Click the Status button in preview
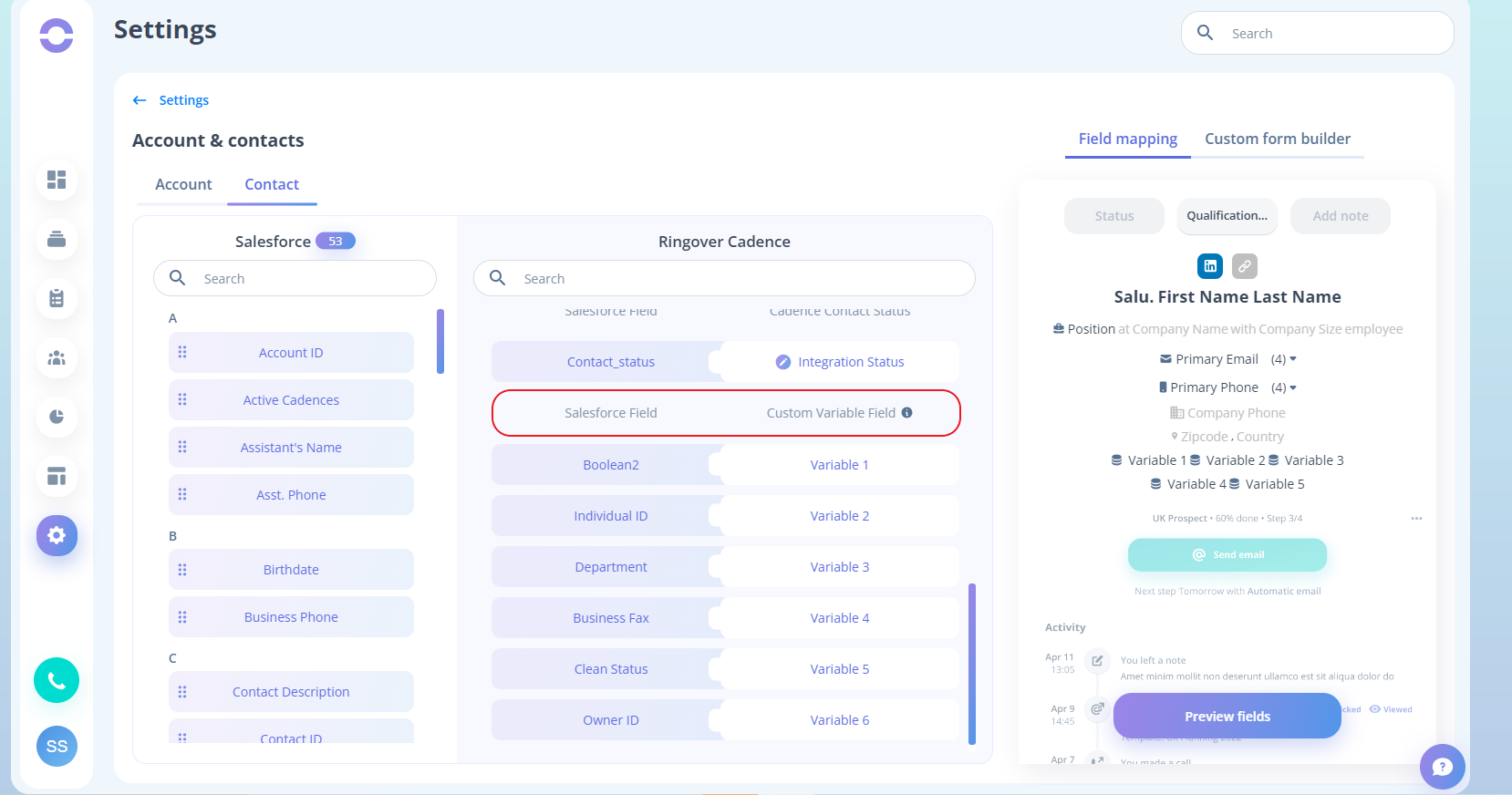The image size is (1512, 795). pyautogui.click(x=1114, y=216)
